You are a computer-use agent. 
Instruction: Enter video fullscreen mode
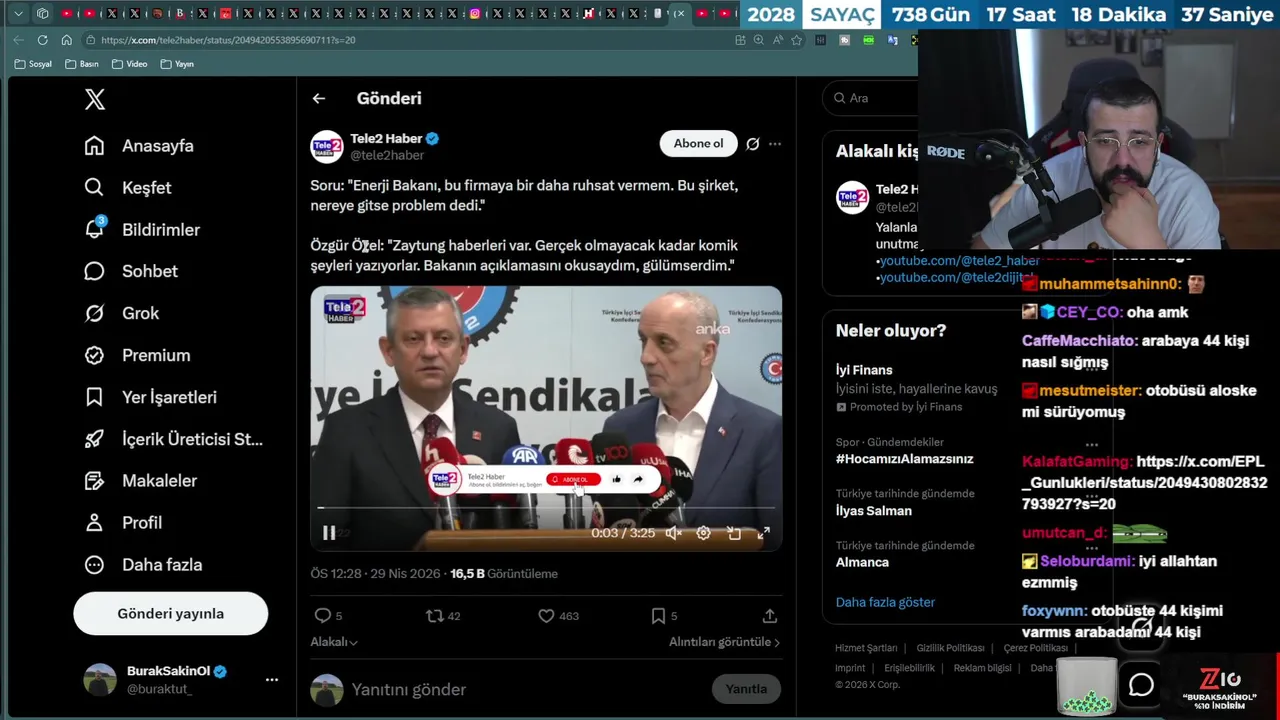763,533
